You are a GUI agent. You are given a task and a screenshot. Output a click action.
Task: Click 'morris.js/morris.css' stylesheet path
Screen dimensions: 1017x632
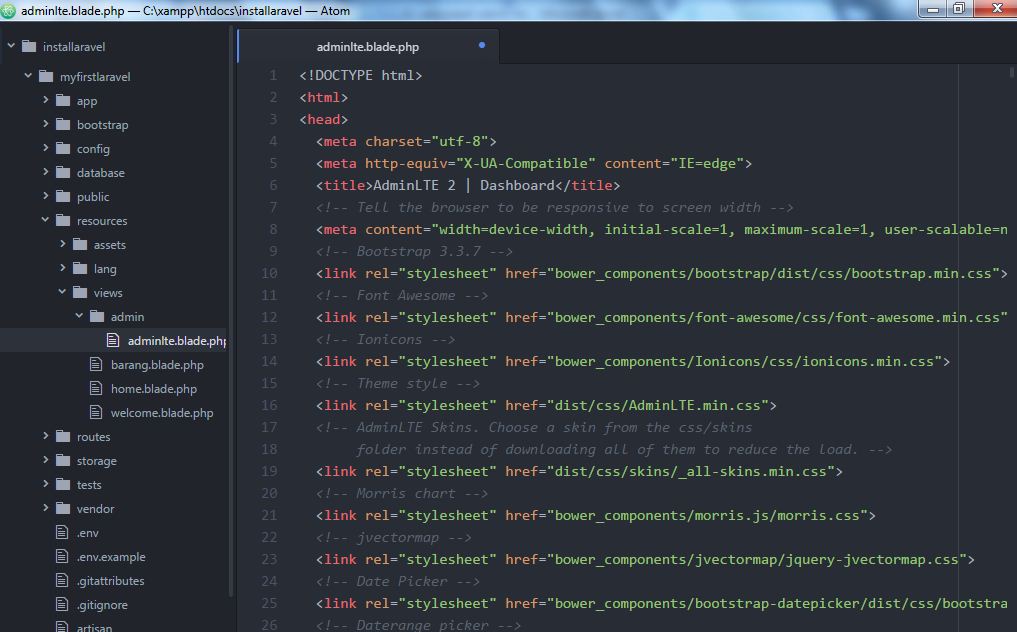[x=778, y=516]
